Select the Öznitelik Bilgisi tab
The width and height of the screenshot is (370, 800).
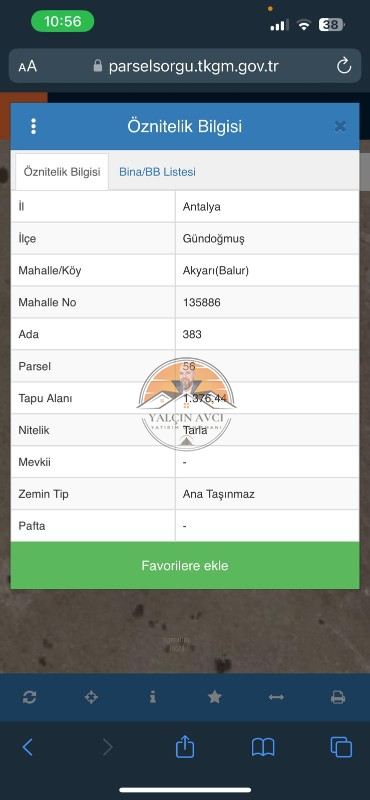(x=62, y=172)
